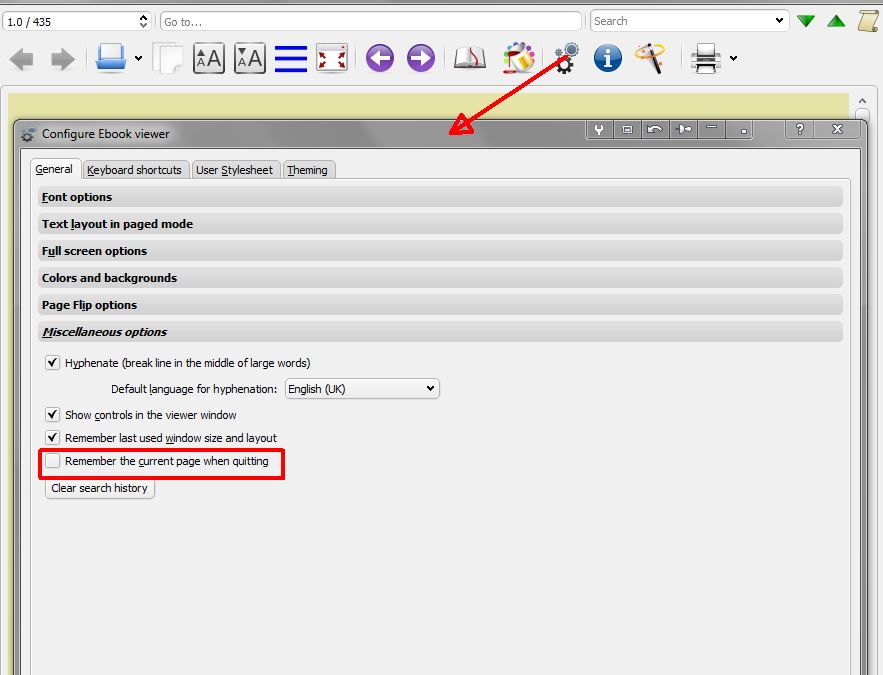Open the Bookmarks book icon
Image resolution: width=883 pixels, height=675 pixels.
point(470,58)
